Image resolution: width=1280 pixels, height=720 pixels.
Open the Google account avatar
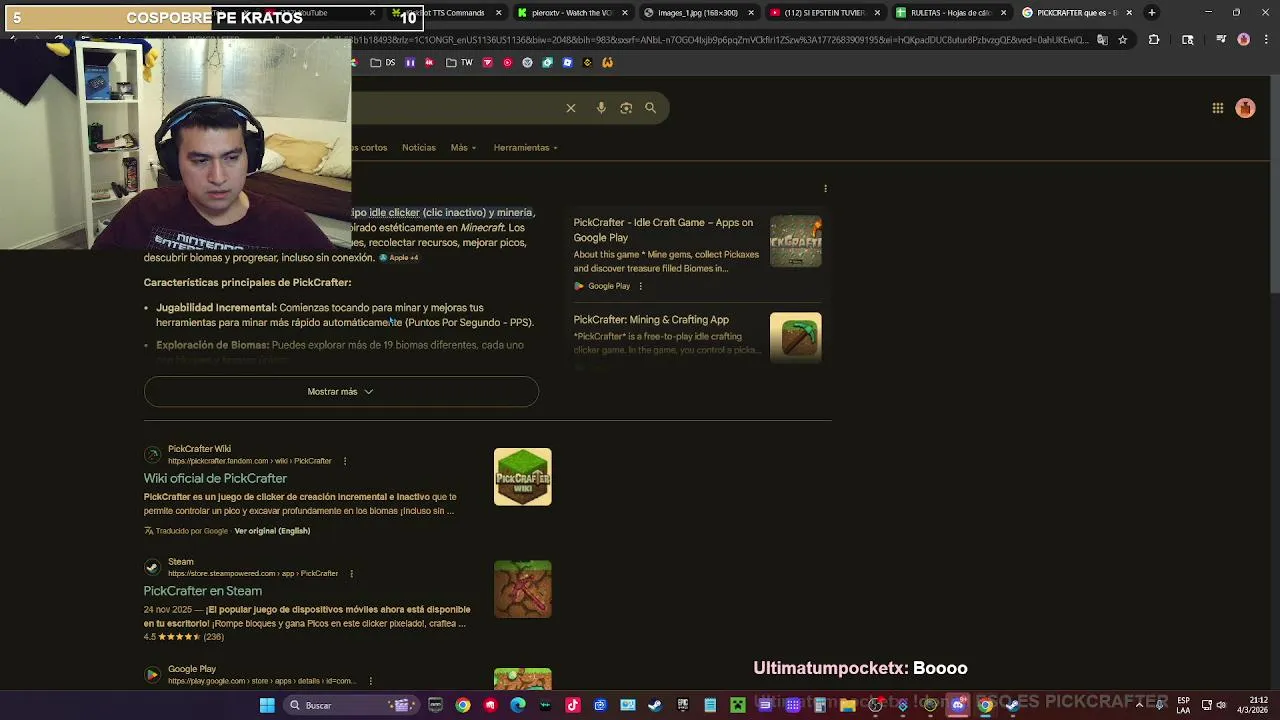tap(1245, 108)
